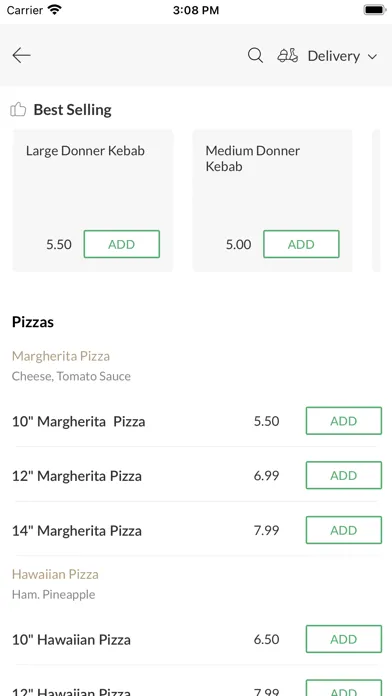Open the search magnifier icon

[x=255, y=55]
